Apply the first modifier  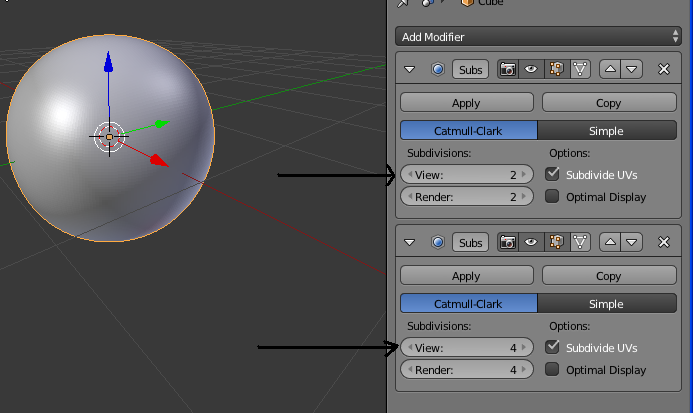(x=467, y=103)
